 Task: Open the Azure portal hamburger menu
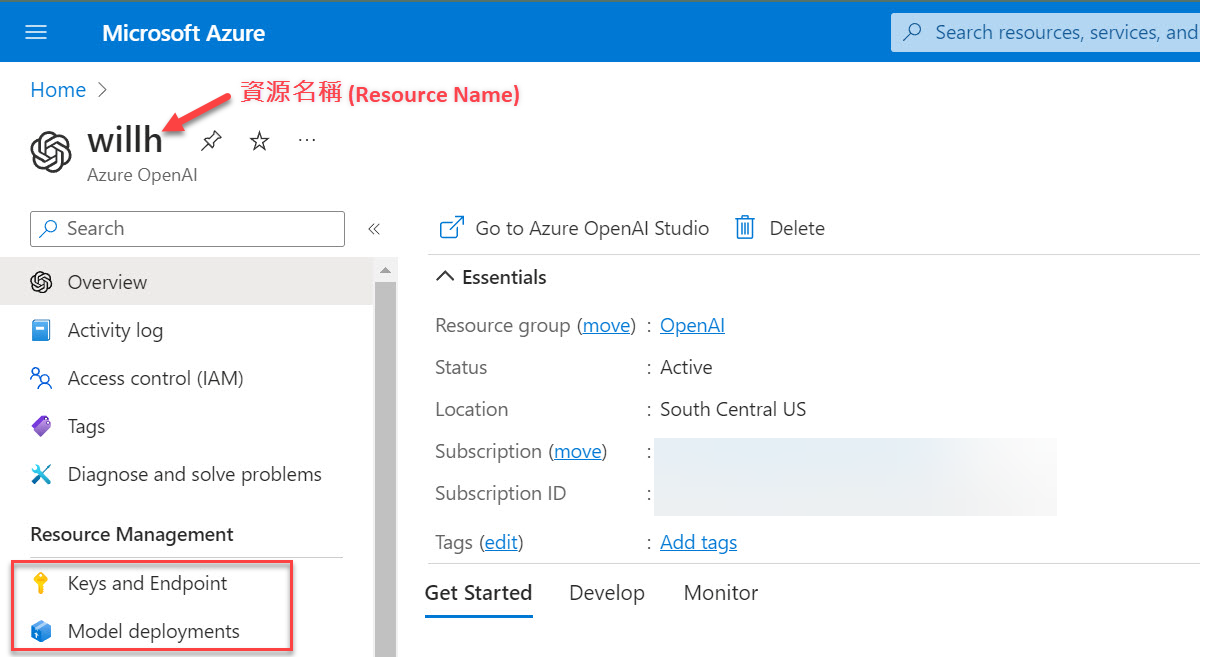click(36, 32)
